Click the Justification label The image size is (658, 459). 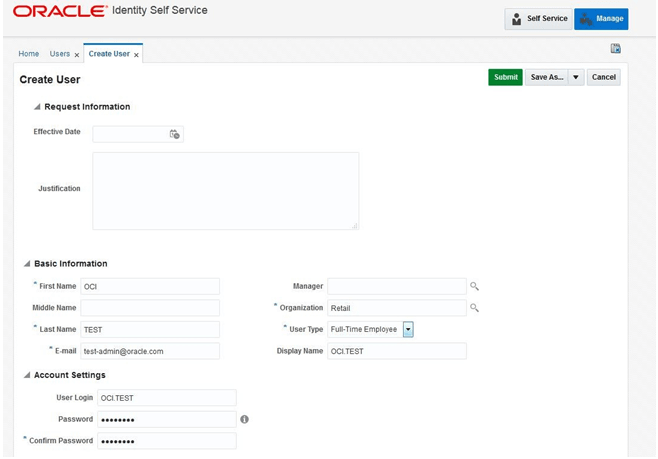click(59, 189)
